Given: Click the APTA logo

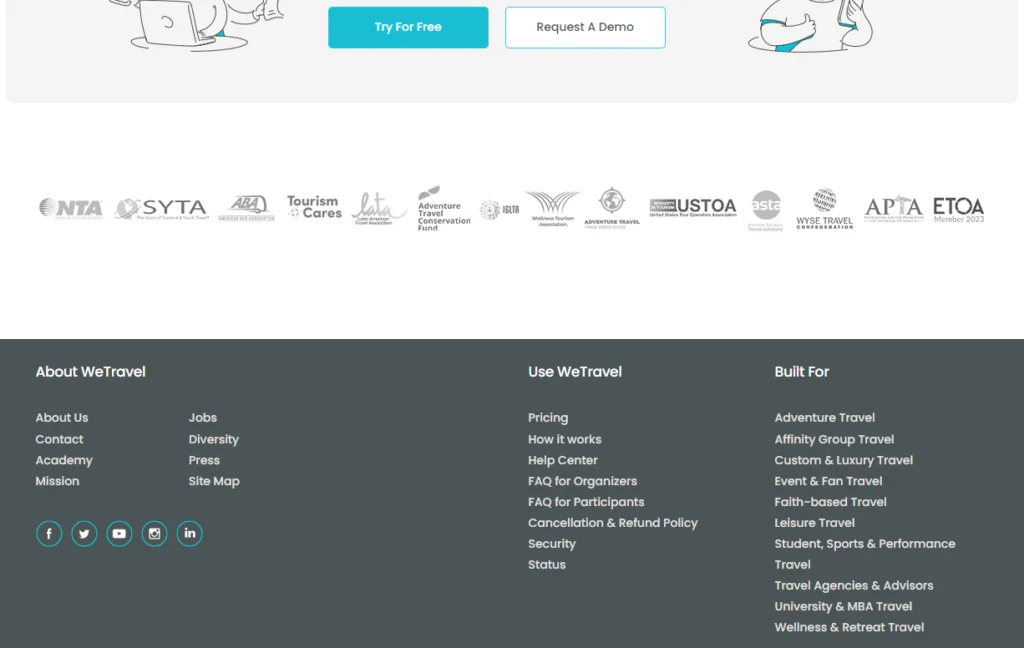Looking at the screenshot, I should pos(893,208).
